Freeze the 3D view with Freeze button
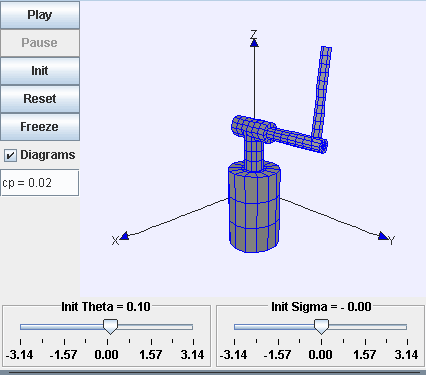 click(x=40, y=127)
